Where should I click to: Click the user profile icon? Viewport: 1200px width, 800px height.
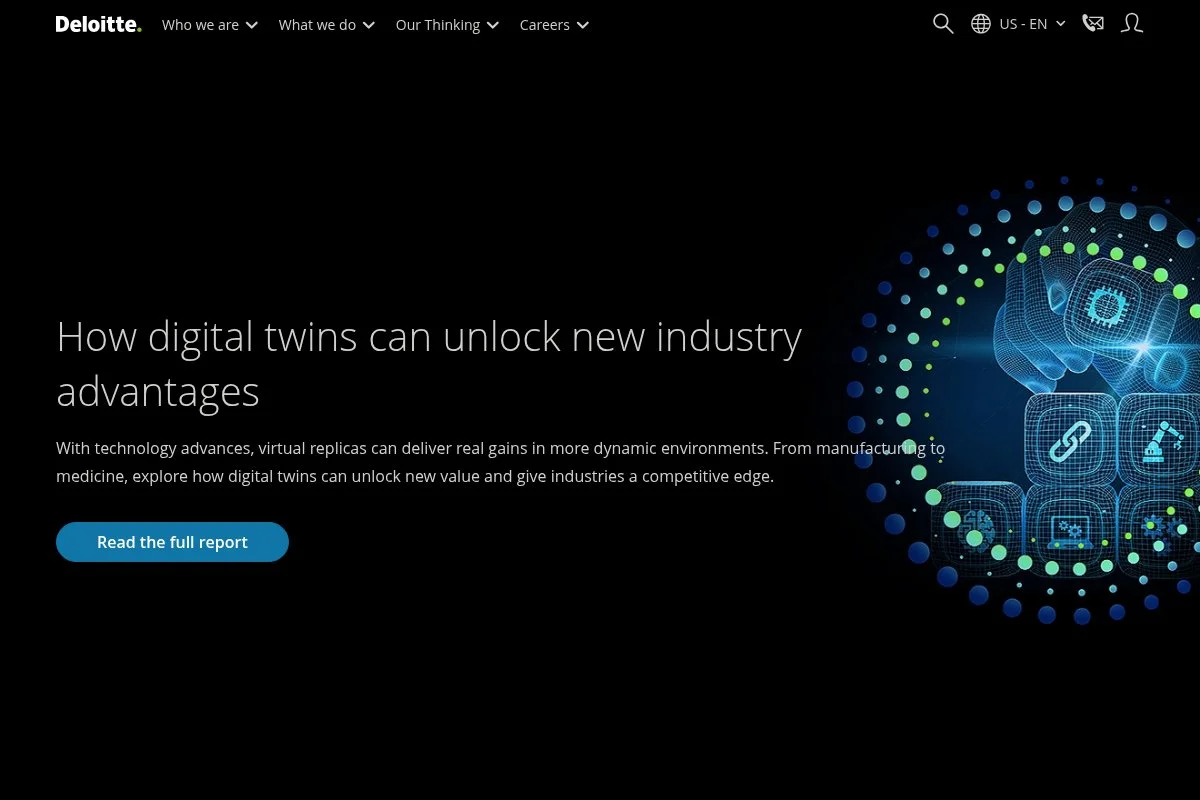[x=1132, y=23]
